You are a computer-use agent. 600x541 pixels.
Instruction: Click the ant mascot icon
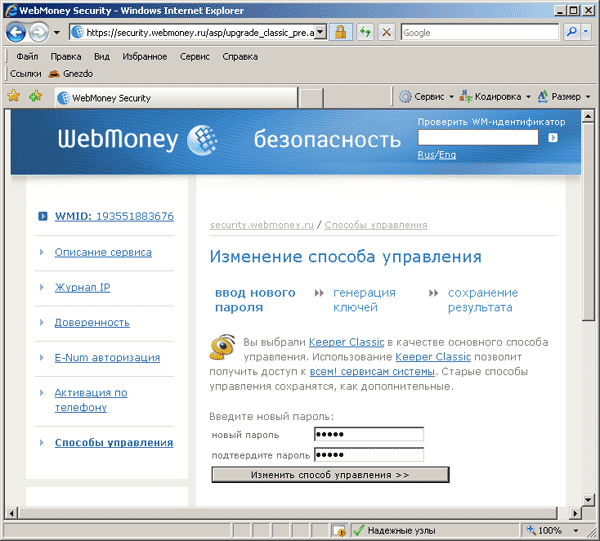point(222,347)
